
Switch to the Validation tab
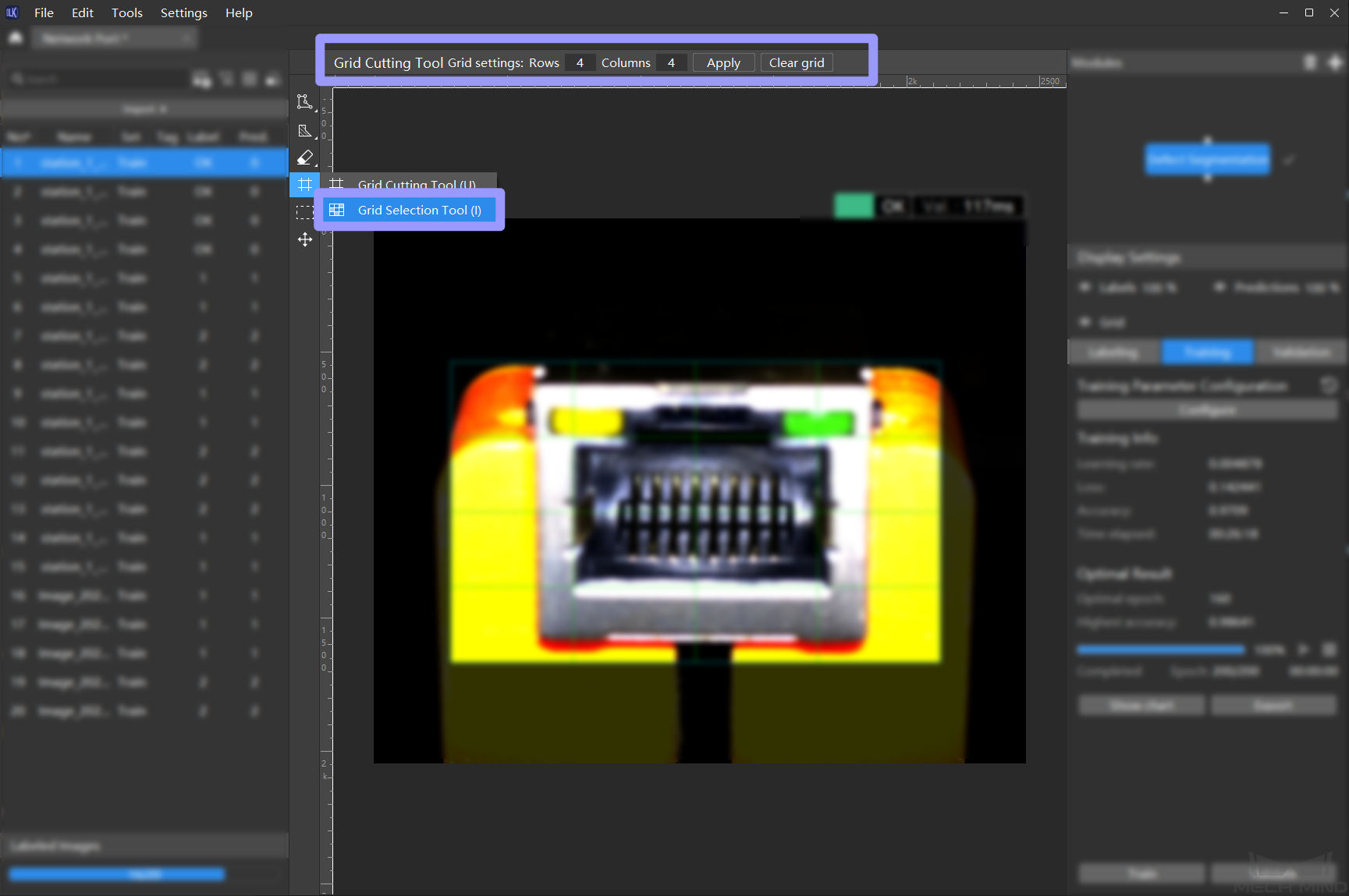click(x=1301, y=352)
